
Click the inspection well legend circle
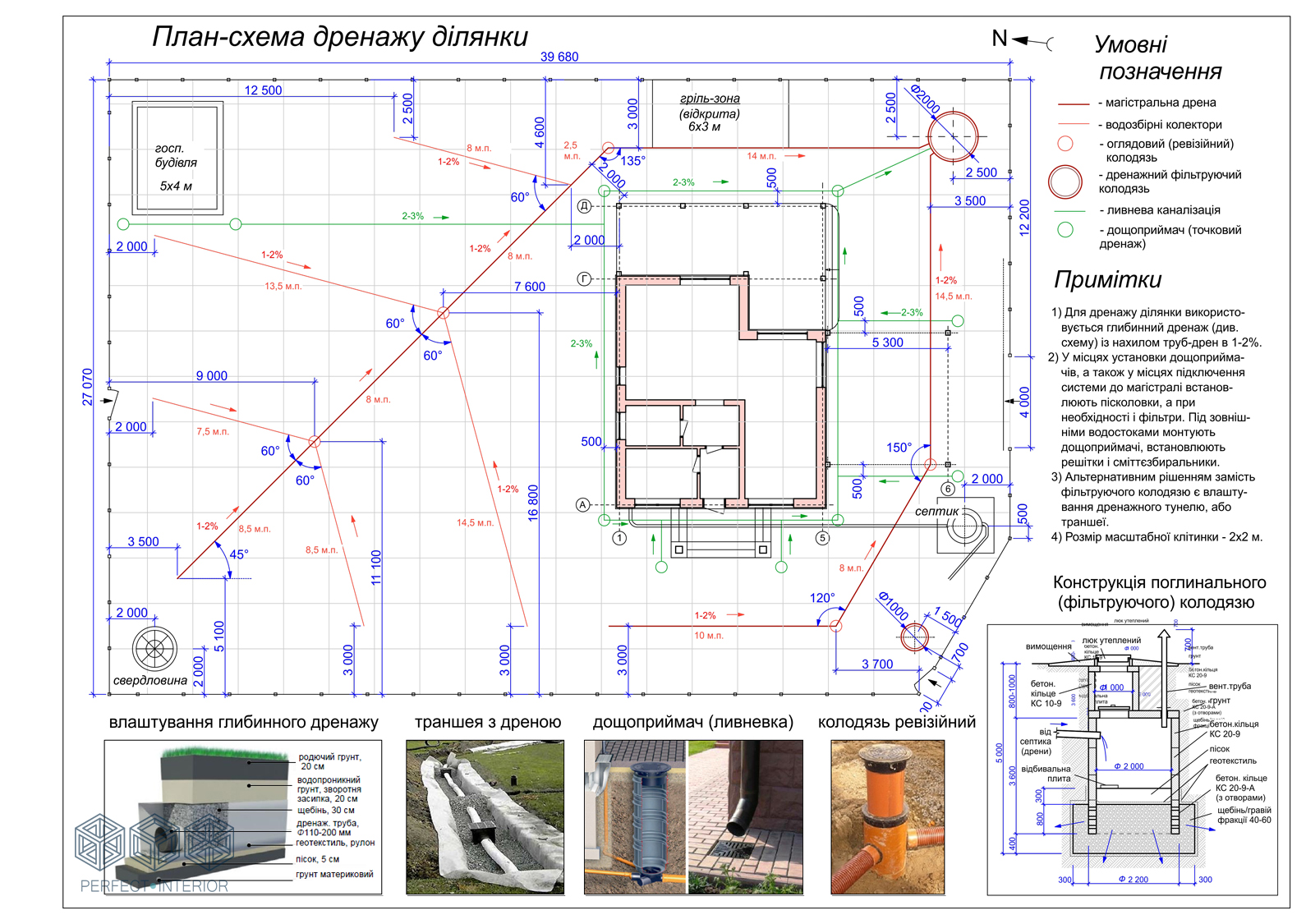point(1065,144)
